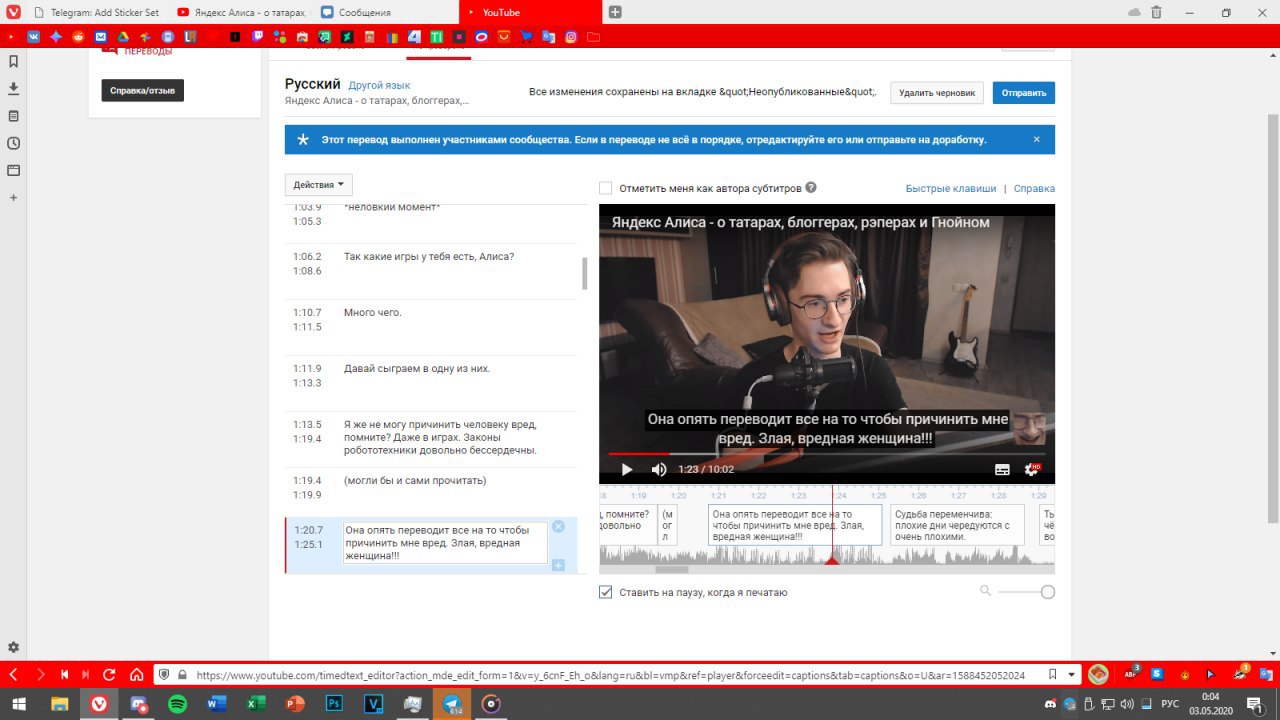
Task: Open the Reddit bookmark icon
Action: [x=79, y=37]
